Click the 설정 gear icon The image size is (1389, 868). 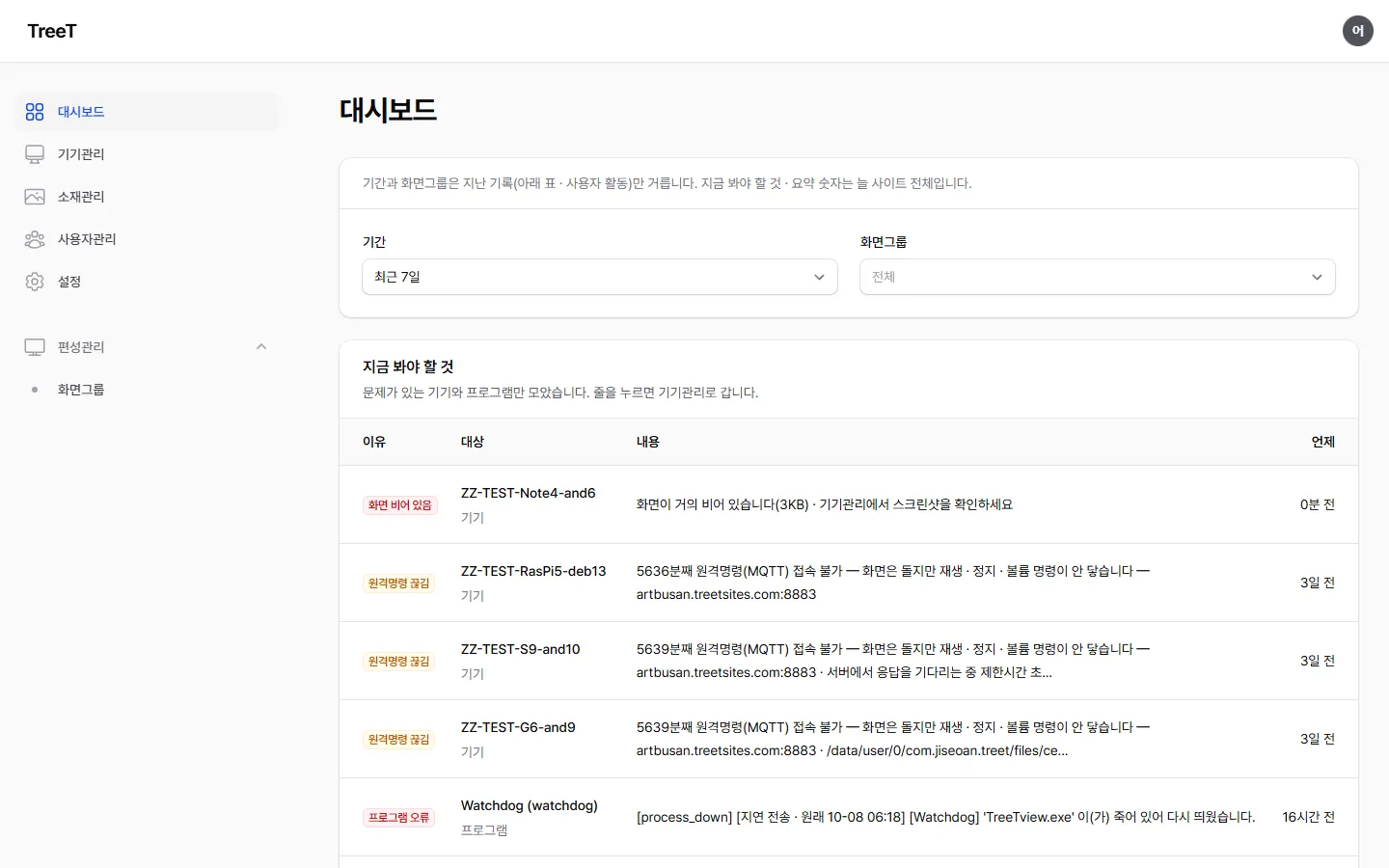pos(35,282)
